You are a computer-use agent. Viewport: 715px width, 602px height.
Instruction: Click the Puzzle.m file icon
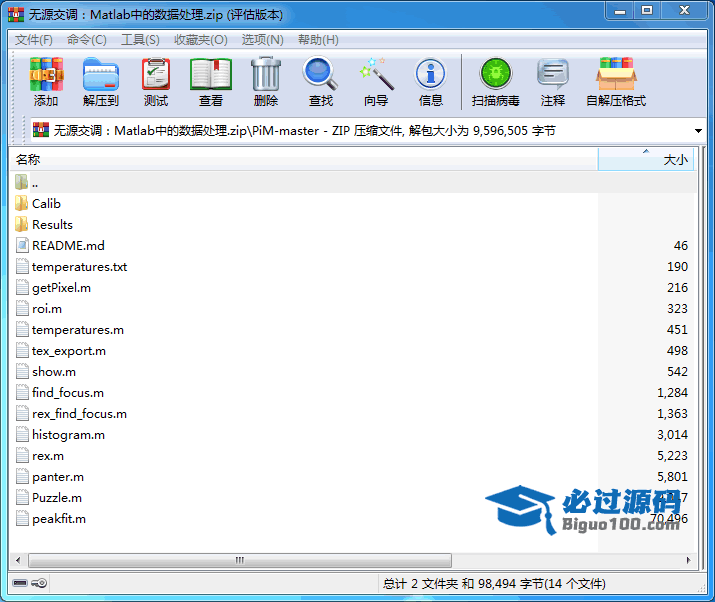click(x=22, y=498)
